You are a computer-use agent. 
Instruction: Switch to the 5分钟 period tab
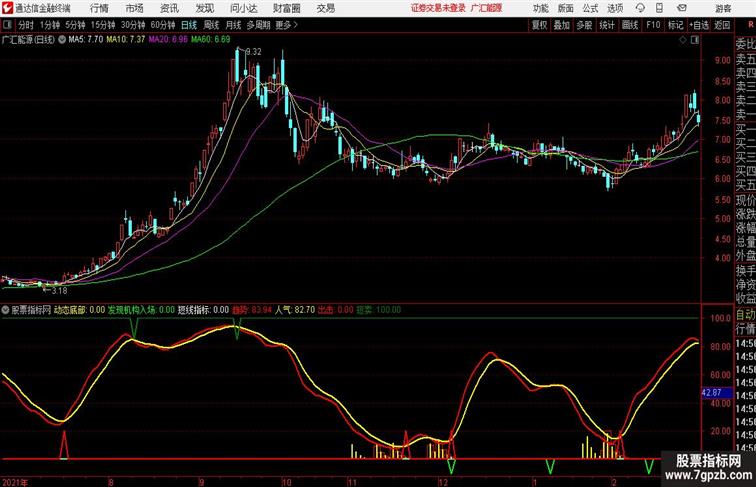(75, 25)
